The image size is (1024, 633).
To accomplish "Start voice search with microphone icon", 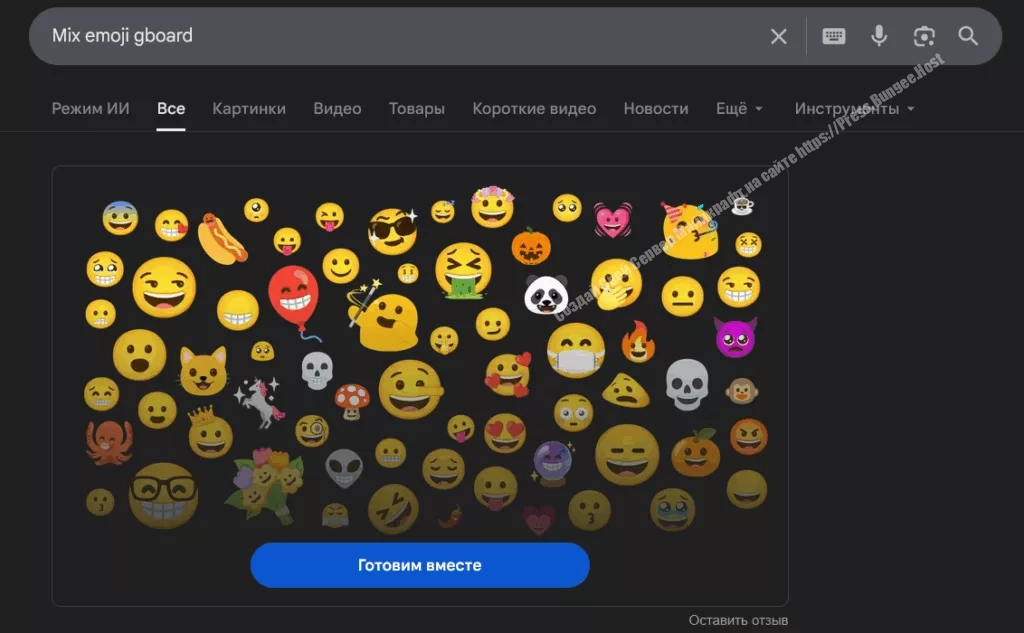I will pyautogui.click(x=879, y=37).
